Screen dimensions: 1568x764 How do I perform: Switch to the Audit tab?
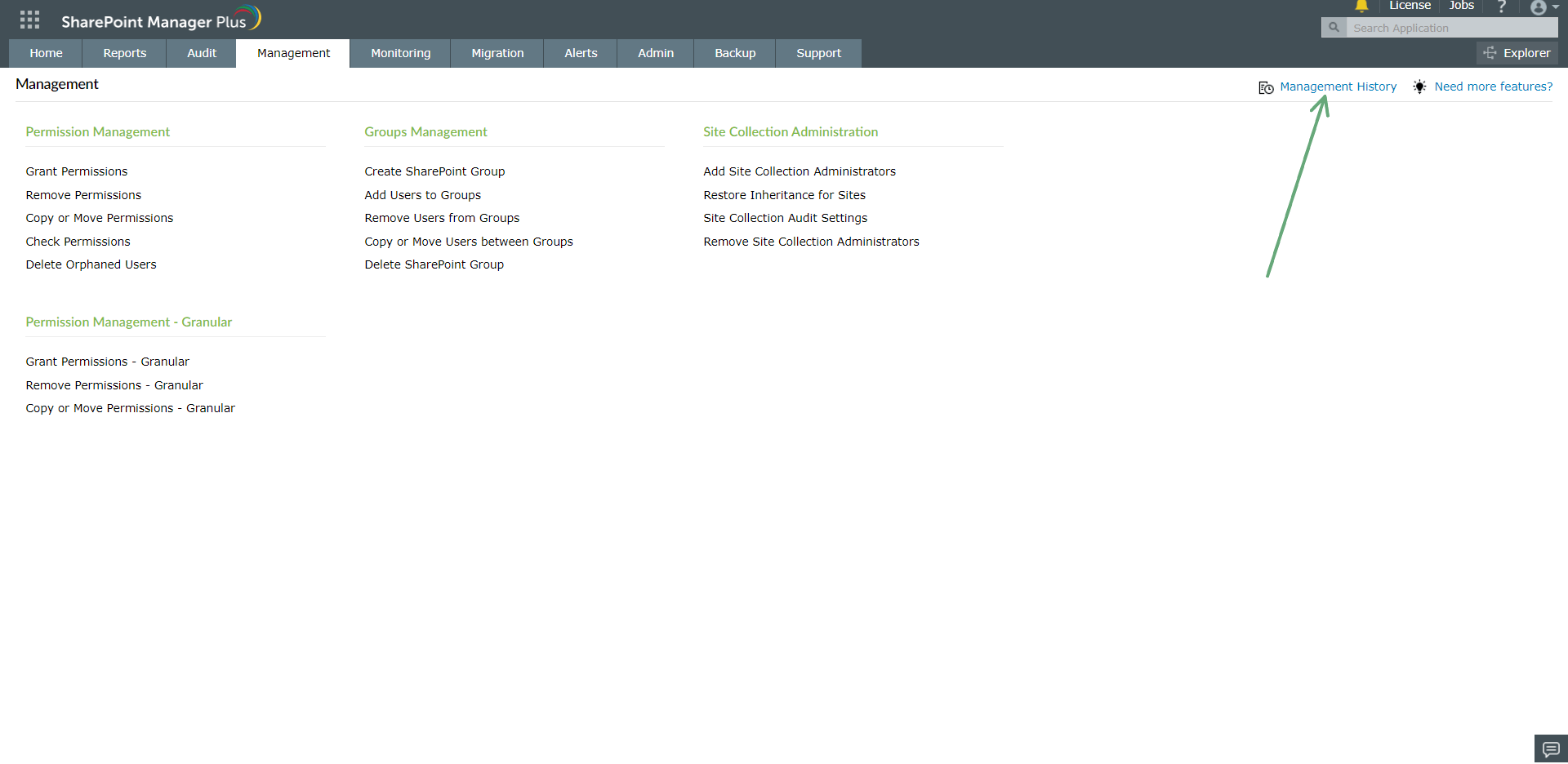[x=202, y=53]
